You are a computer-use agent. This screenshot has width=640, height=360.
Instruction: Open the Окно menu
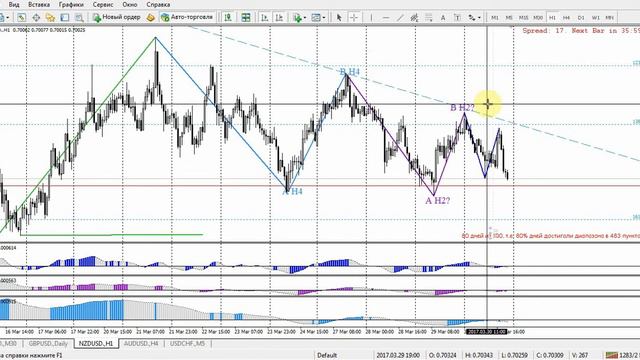point(130,4)
